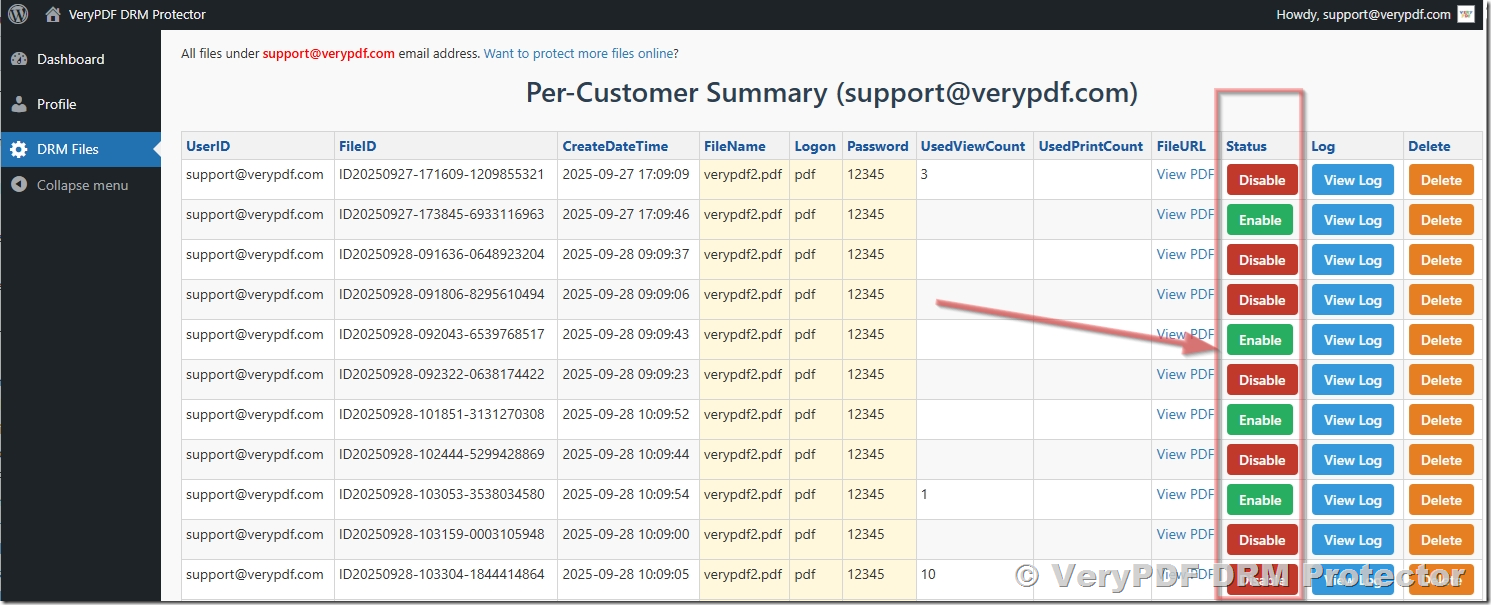Delete file ID20250928-102444-5299428869
The width and height of the screenshot is (1491, 605).
(x=1440, y=460)
